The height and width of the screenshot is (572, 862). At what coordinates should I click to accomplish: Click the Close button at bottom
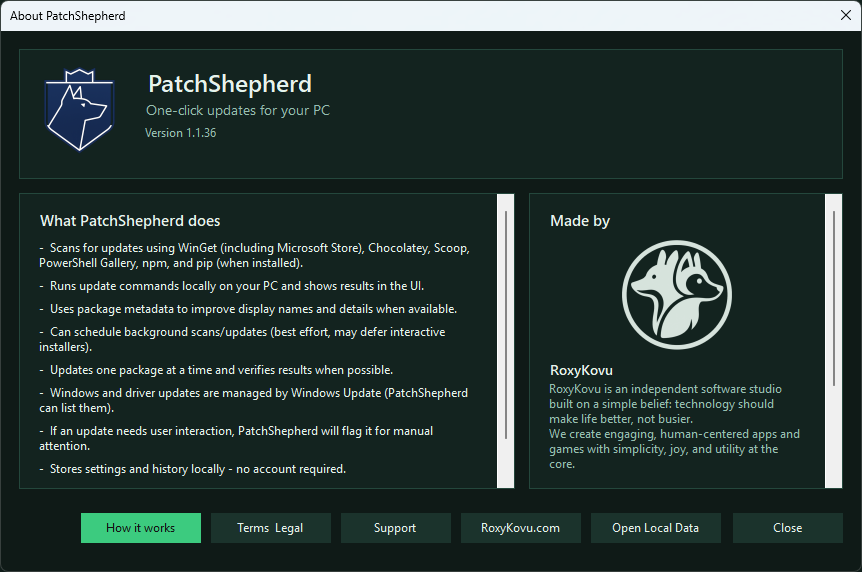[787, 528]
